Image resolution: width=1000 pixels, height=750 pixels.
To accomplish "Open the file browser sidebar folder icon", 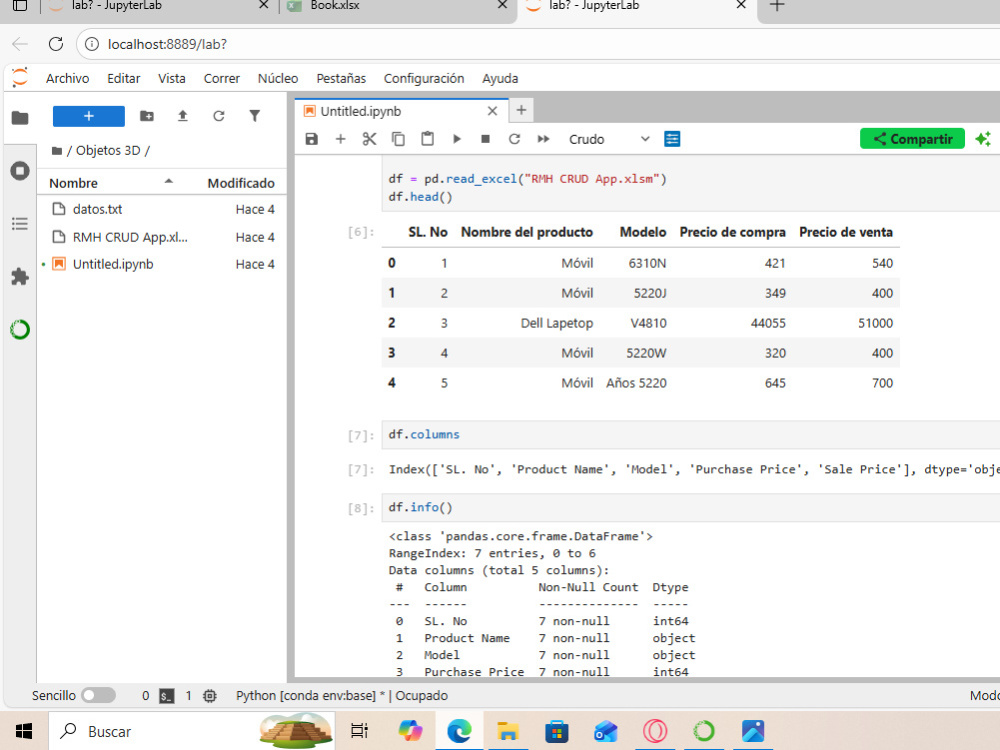I will (20, 118).
